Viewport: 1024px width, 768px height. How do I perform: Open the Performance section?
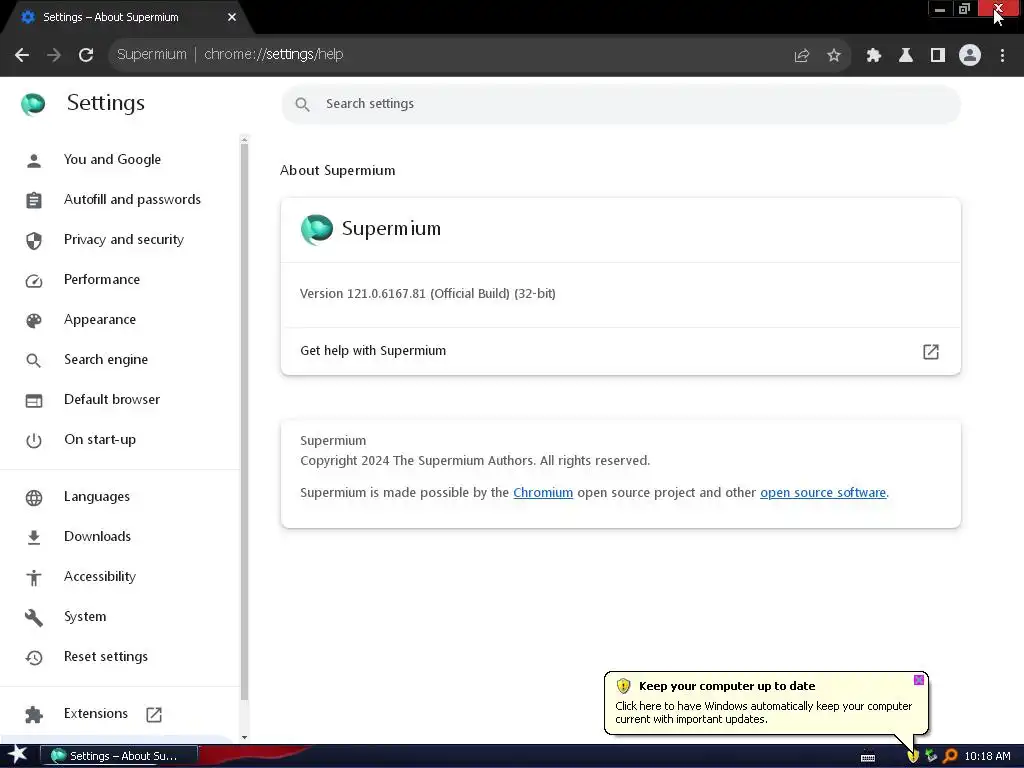click(x=102, y=280)
